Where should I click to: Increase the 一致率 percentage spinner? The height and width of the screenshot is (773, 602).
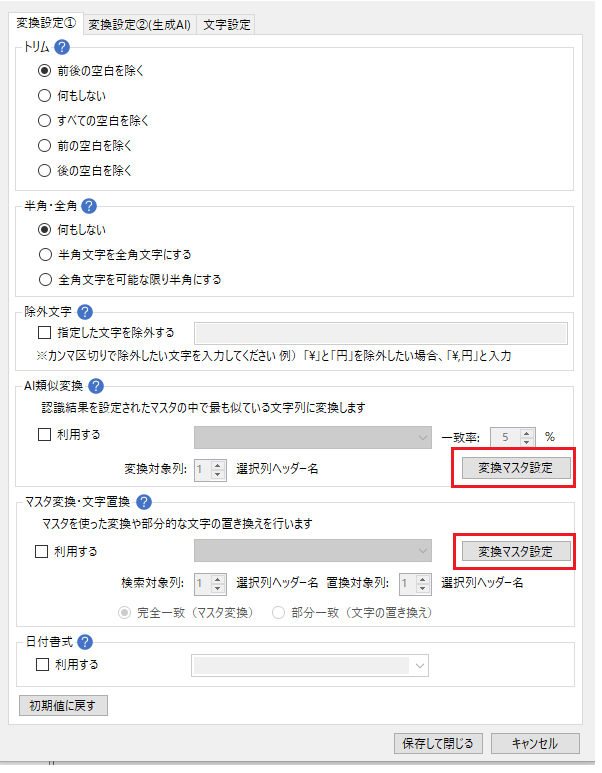527,433
